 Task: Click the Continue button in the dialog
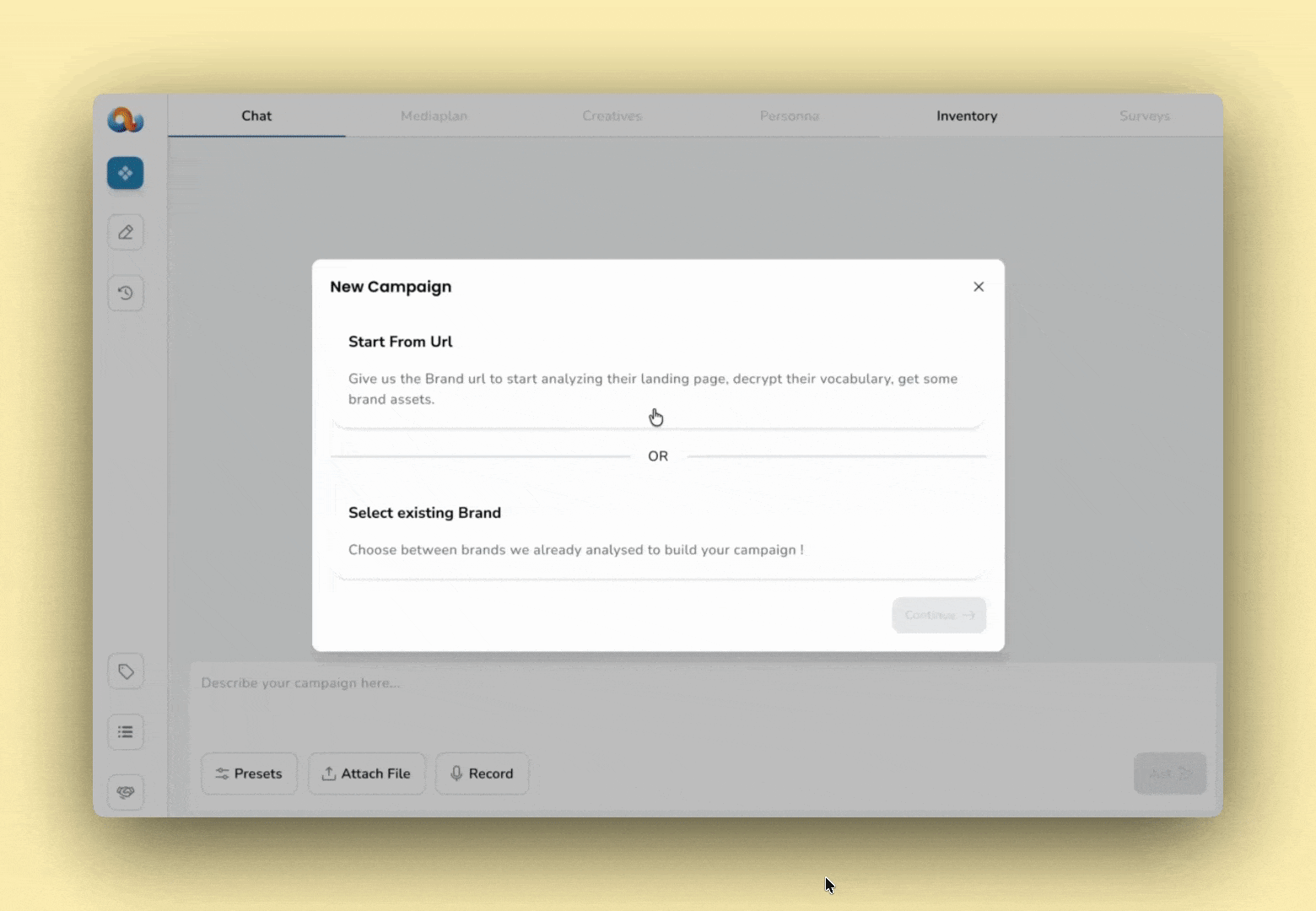(939, 615)
